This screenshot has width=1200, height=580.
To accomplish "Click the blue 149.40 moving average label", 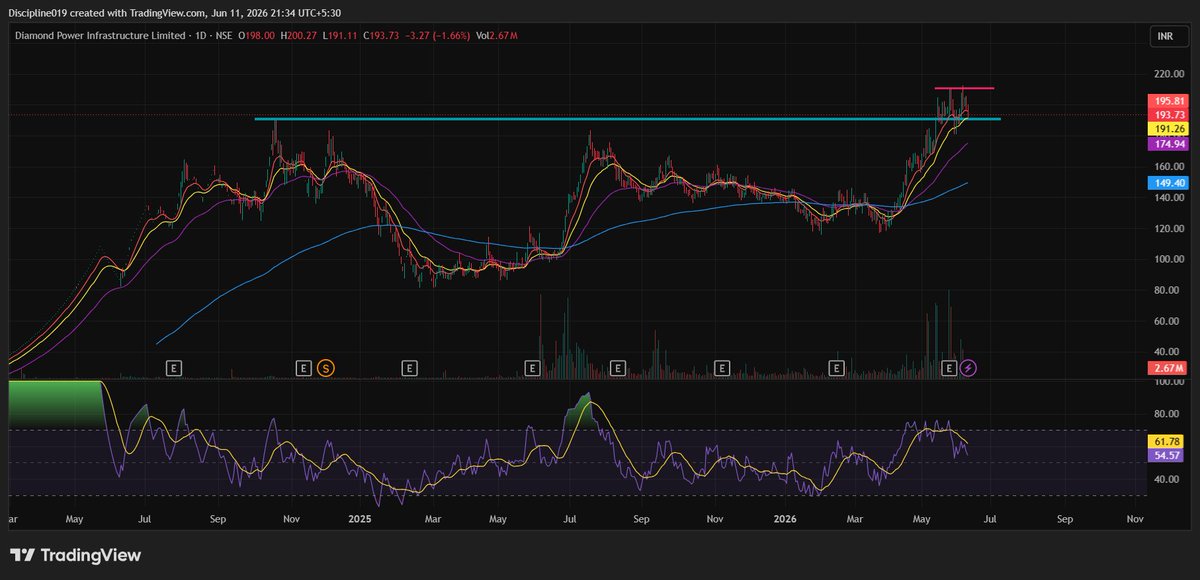I will click(x=1169, y=183).
